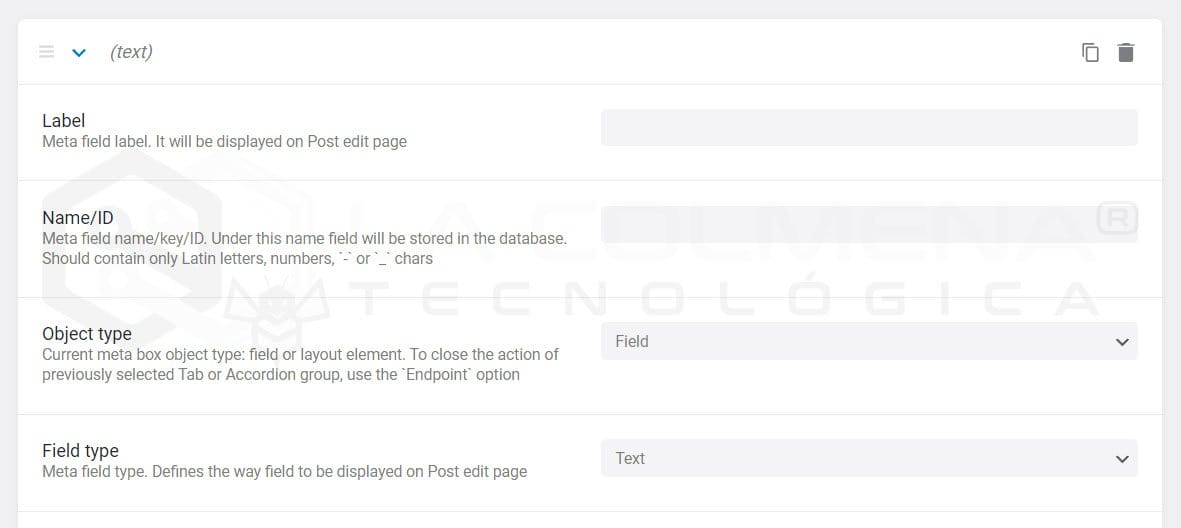
Task: Click the "Label" setting heading
Action: click(63, 121)
